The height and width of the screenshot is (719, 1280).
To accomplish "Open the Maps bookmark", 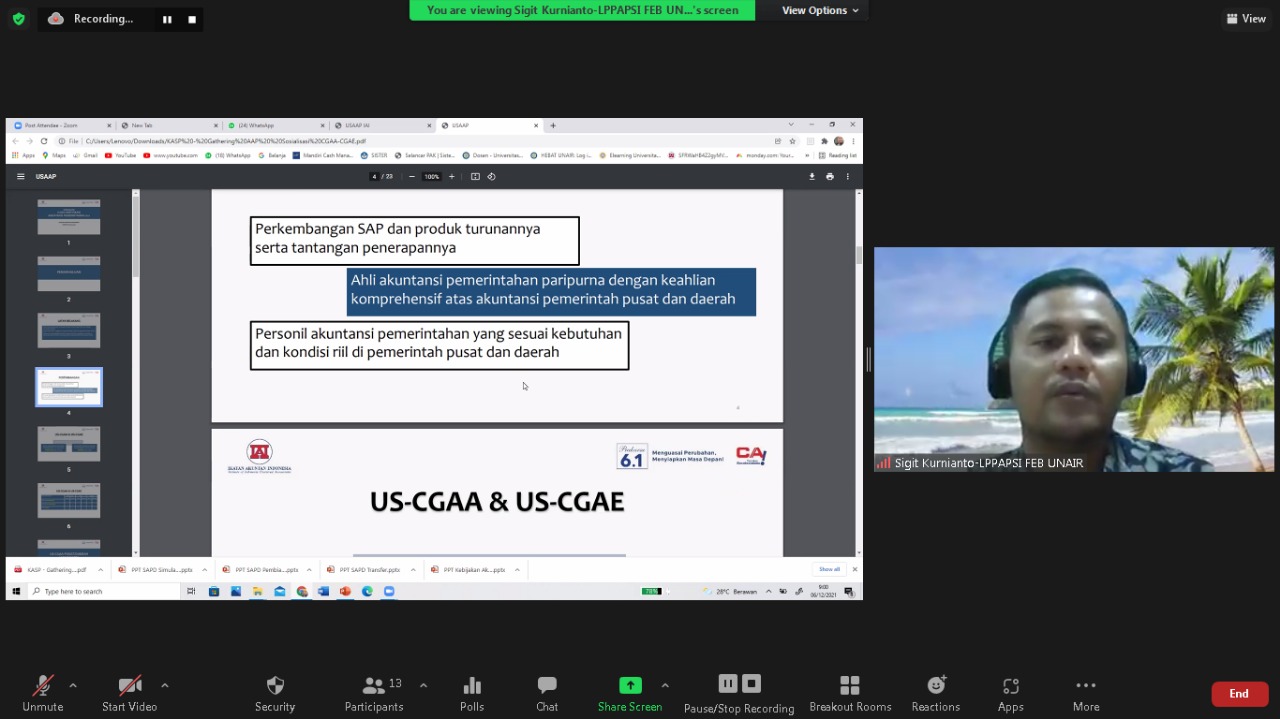I will (x=54, y=155).
